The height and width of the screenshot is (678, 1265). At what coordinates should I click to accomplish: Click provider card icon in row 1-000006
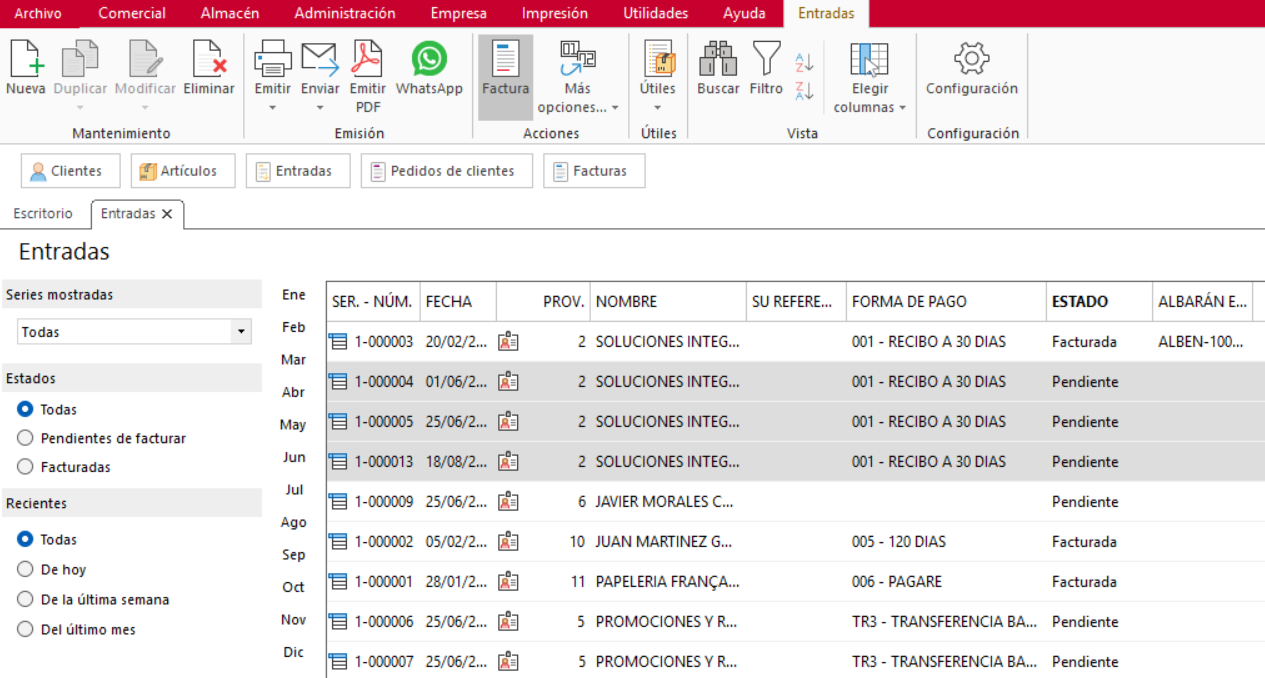[x=508, y=622]
